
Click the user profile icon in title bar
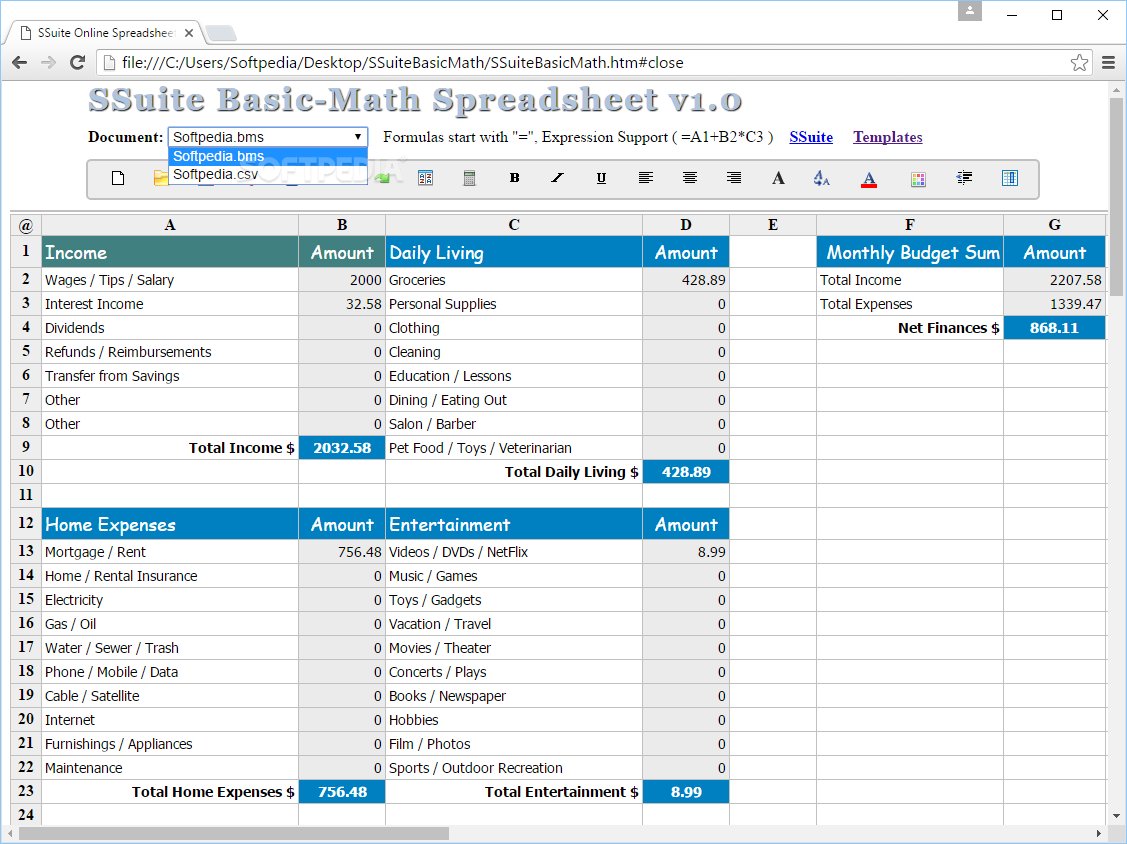coord(970,12)
